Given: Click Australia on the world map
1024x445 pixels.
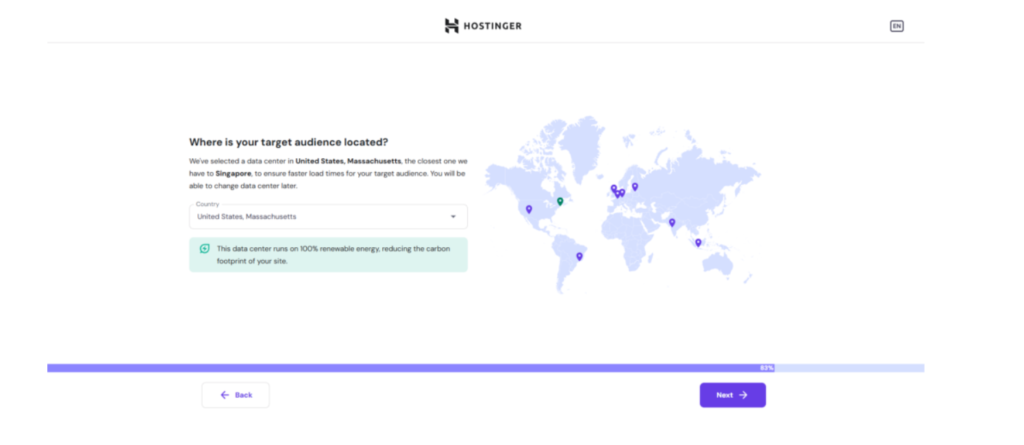Looking at the screenshot, I should 716,261.
